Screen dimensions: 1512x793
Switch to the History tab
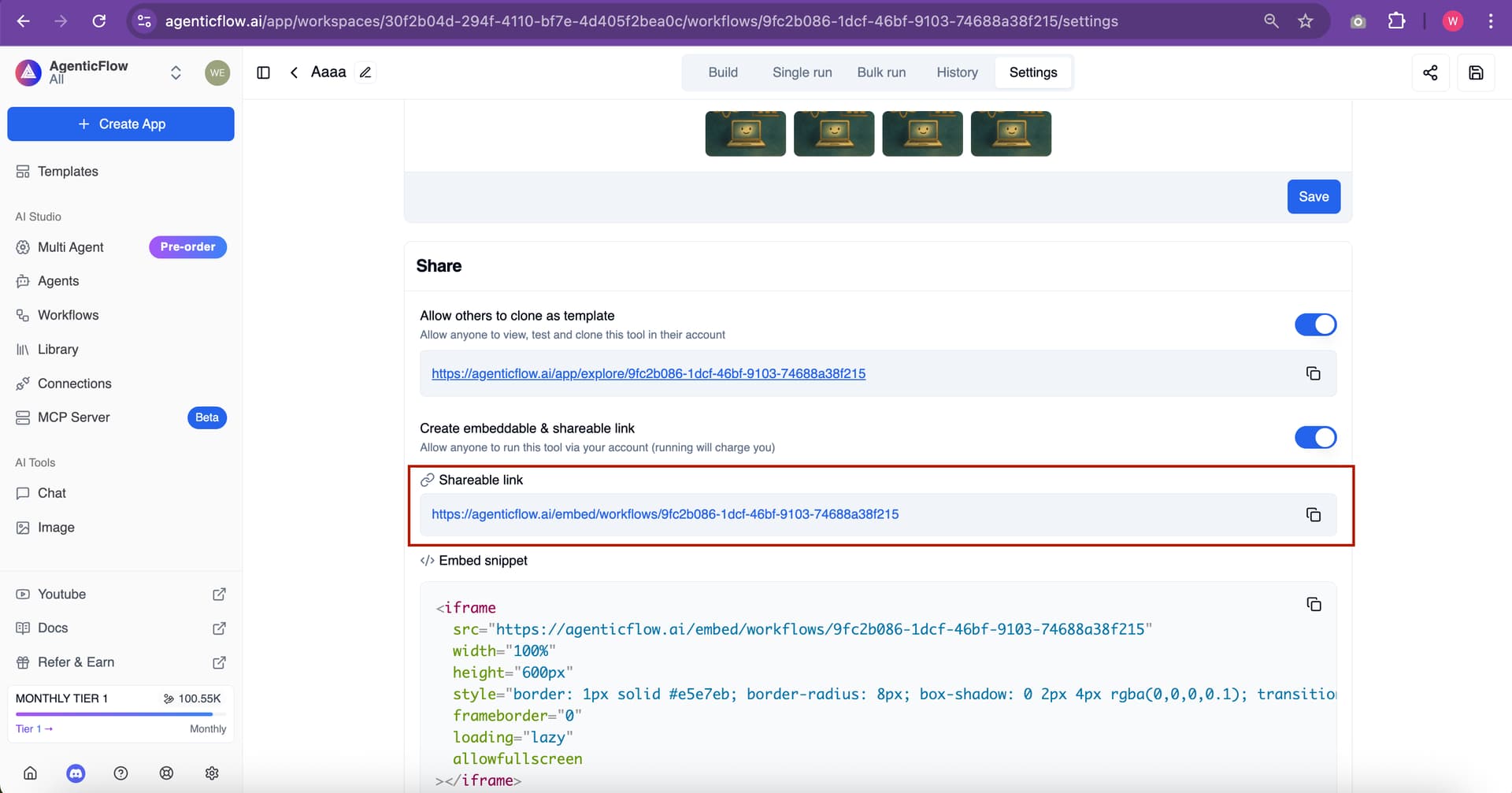tap(957, 72)
